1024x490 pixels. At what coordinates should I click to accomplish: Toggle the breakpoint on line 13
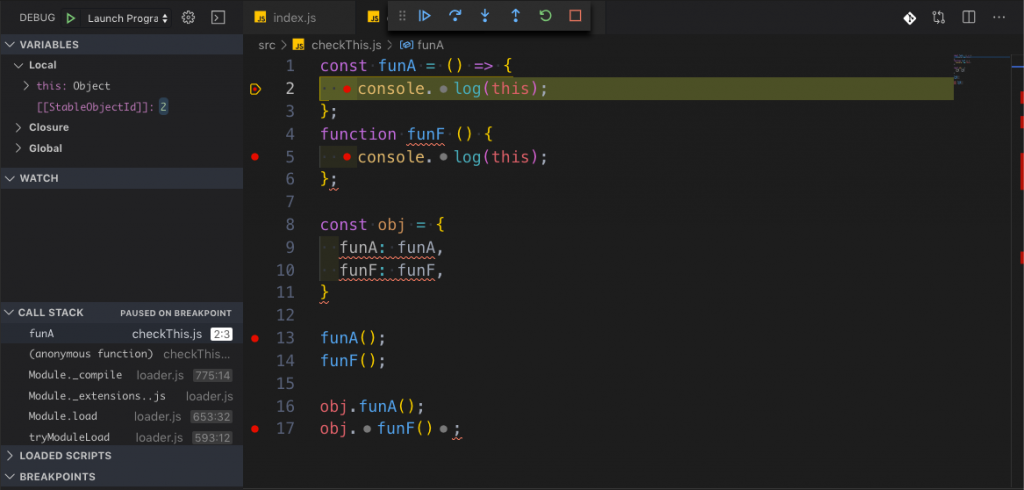[x=255, y=338]
